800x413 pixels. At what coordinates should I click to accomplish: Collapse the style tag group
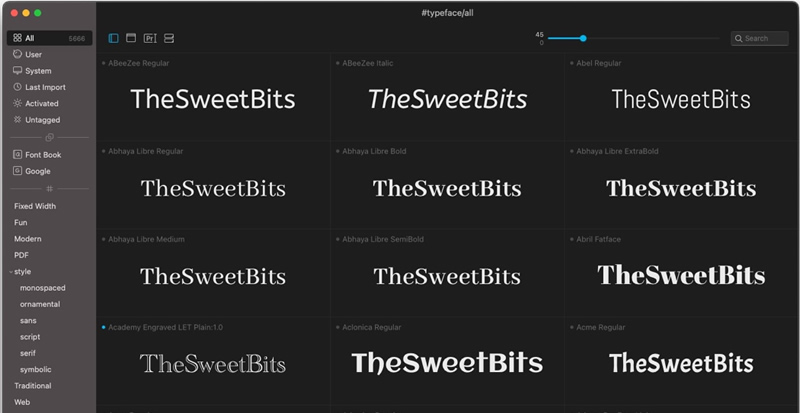pos(11,272)
